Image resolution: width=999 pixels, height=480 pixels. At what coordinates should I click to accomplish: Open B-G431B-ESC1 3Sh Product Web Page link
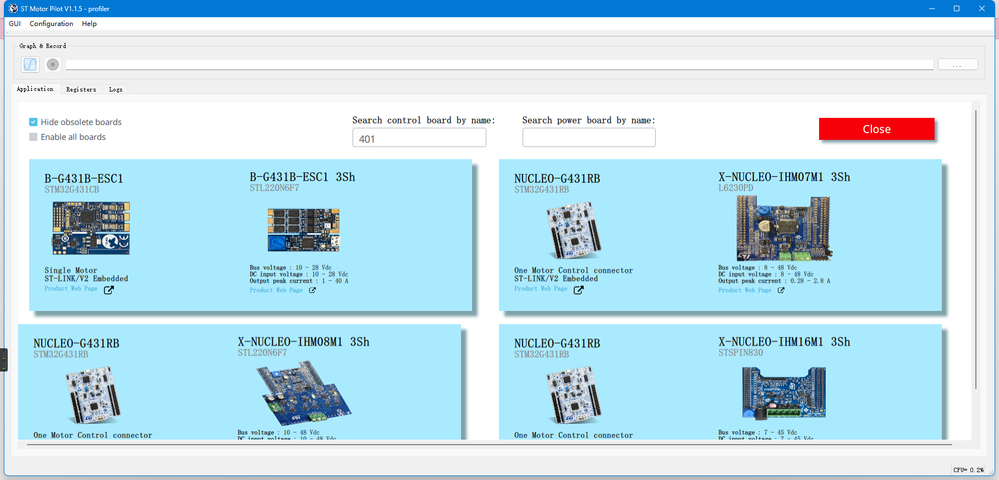coord(276,290)
